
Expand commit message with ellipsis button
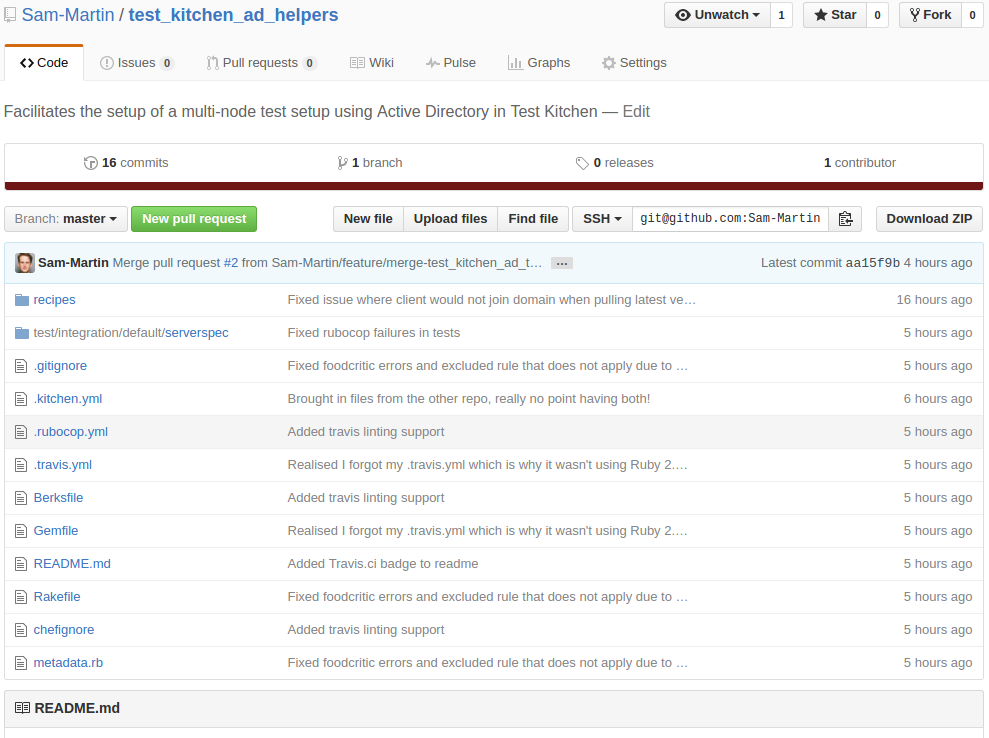561,263
